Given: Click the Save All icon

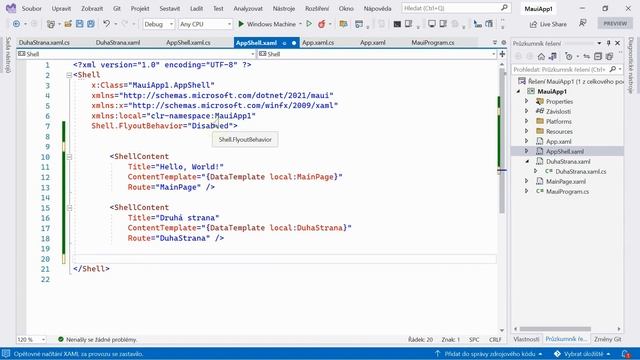Looking at the screenshot, I should click(91, 24).
